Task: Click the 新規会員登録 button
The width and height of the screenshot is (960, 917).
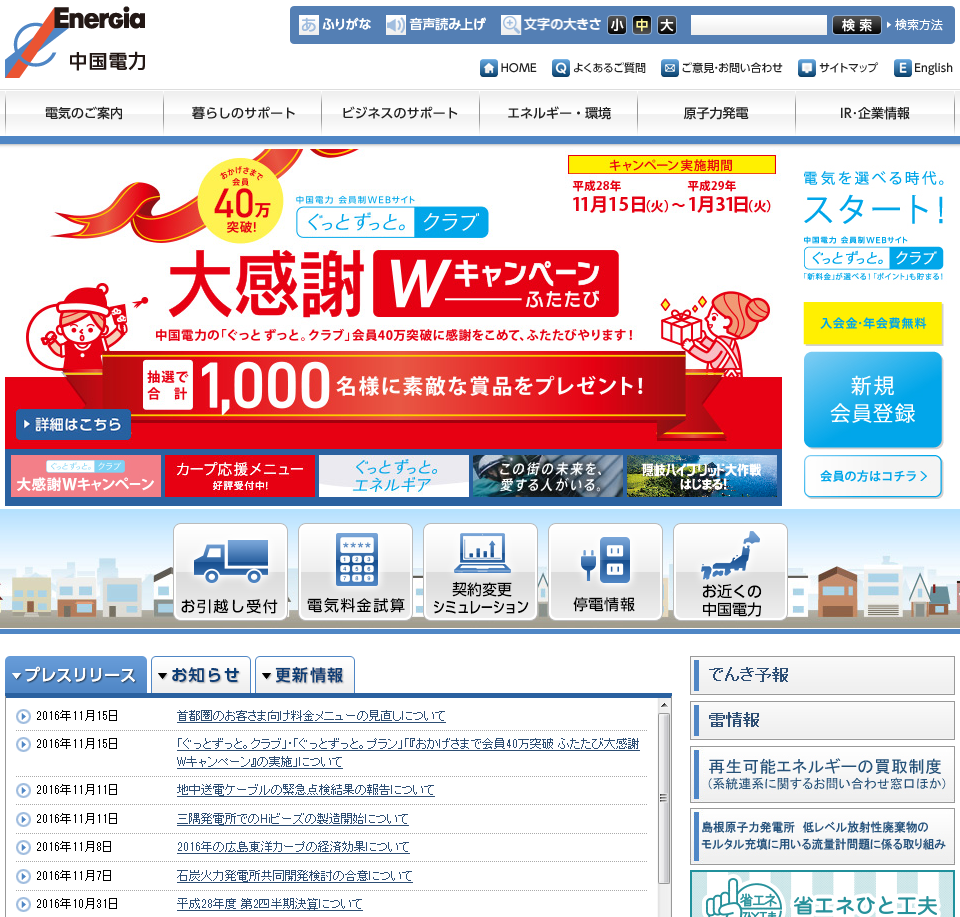Action: click(872, 400)
